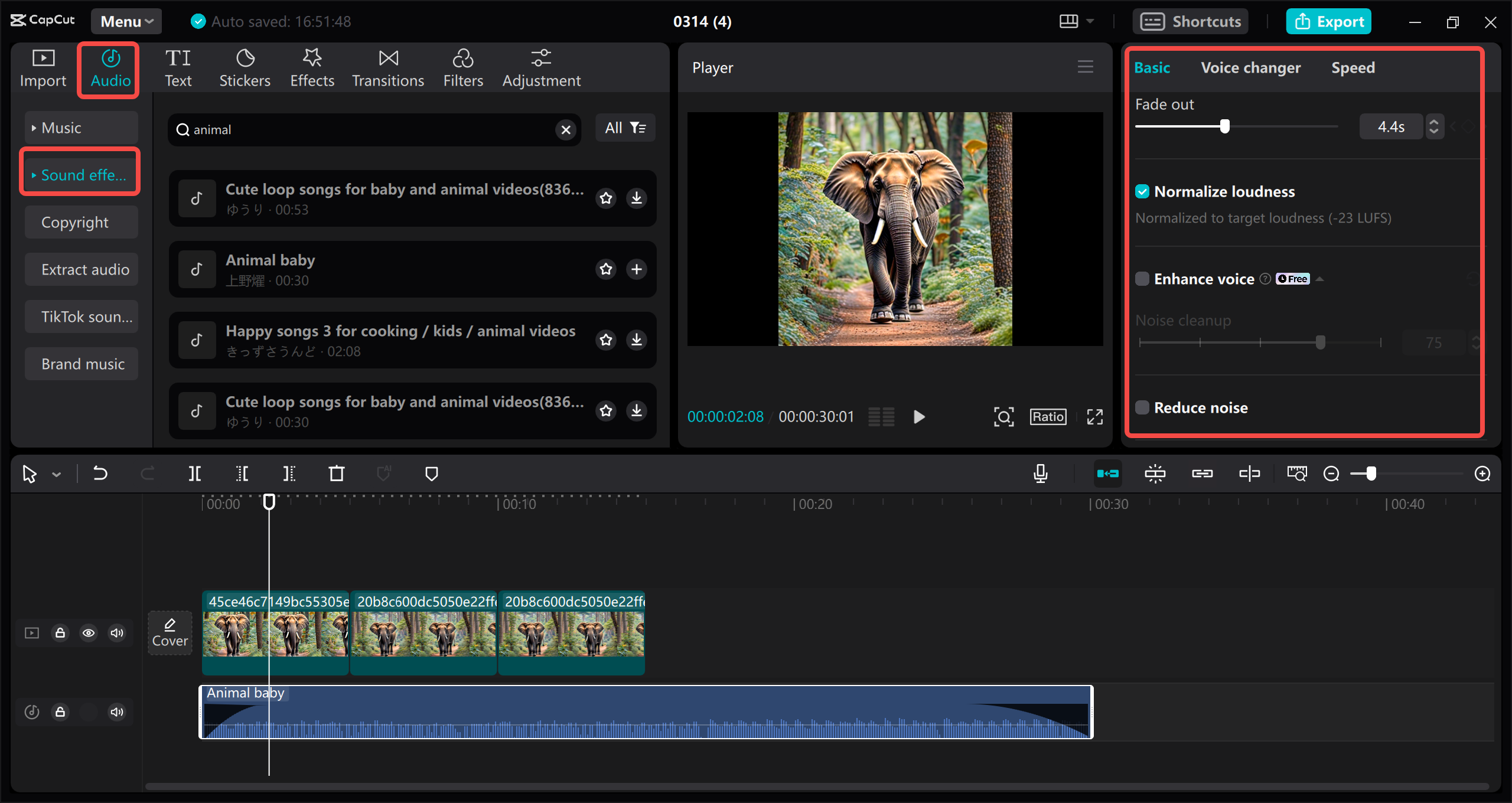The height and width of the screenshot is (803, 1512).
Task: Open the All filter dropdown in audio search
Action: pos(625,128)
